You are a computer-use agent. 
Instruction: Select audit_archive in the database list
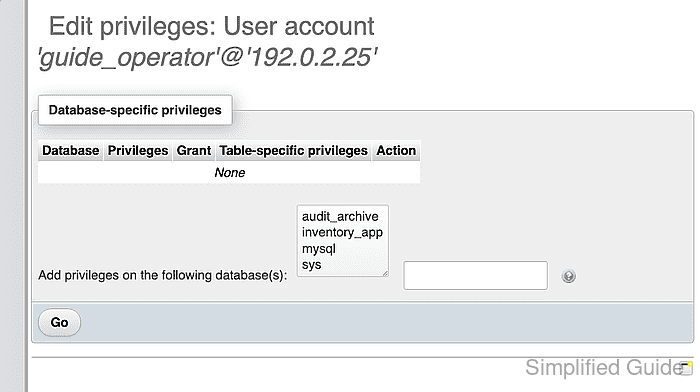[x=340, y=217]
